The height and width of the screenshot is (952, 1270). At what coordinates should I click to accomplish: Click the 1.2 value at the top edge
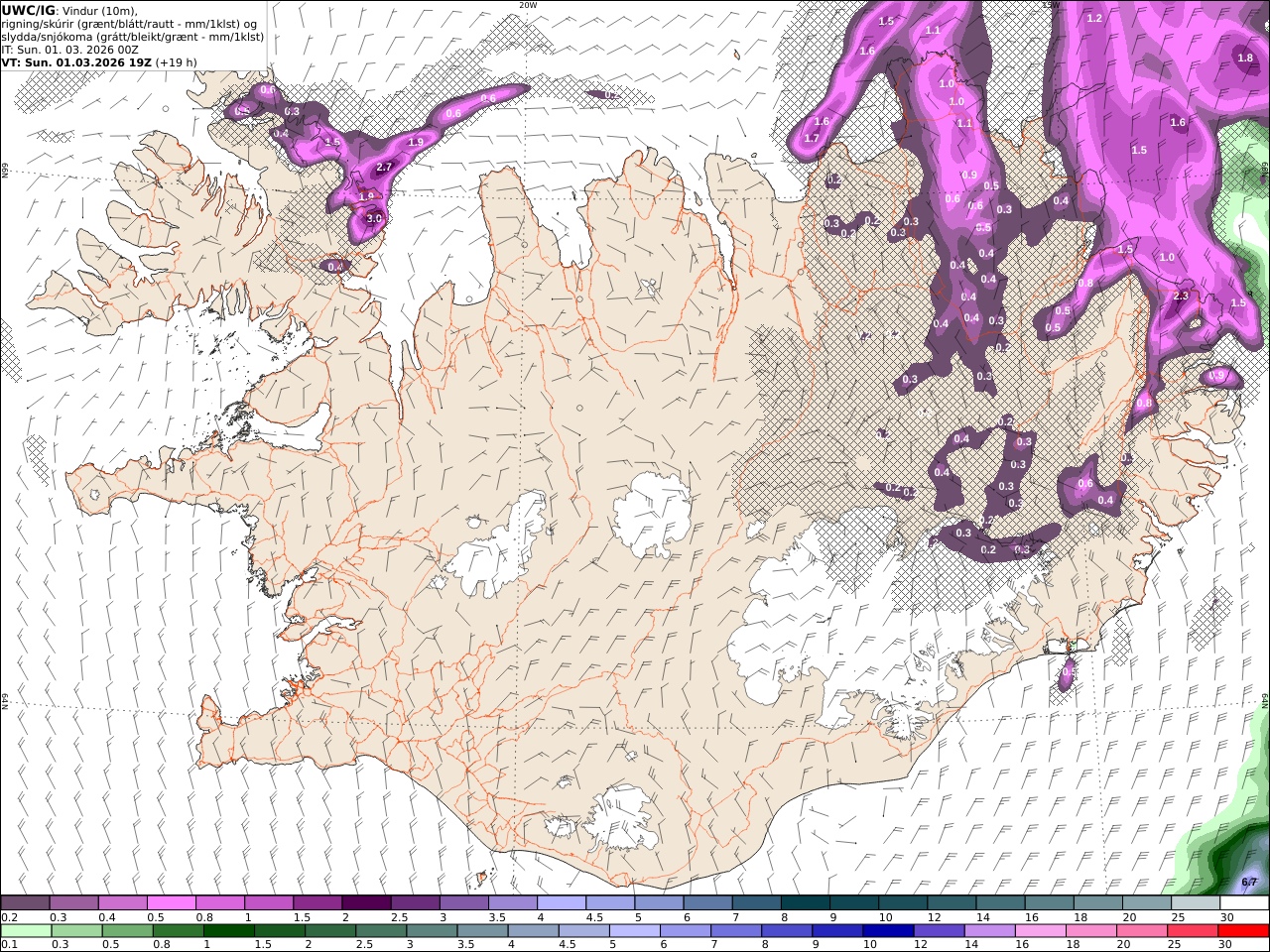point(1094,18)
